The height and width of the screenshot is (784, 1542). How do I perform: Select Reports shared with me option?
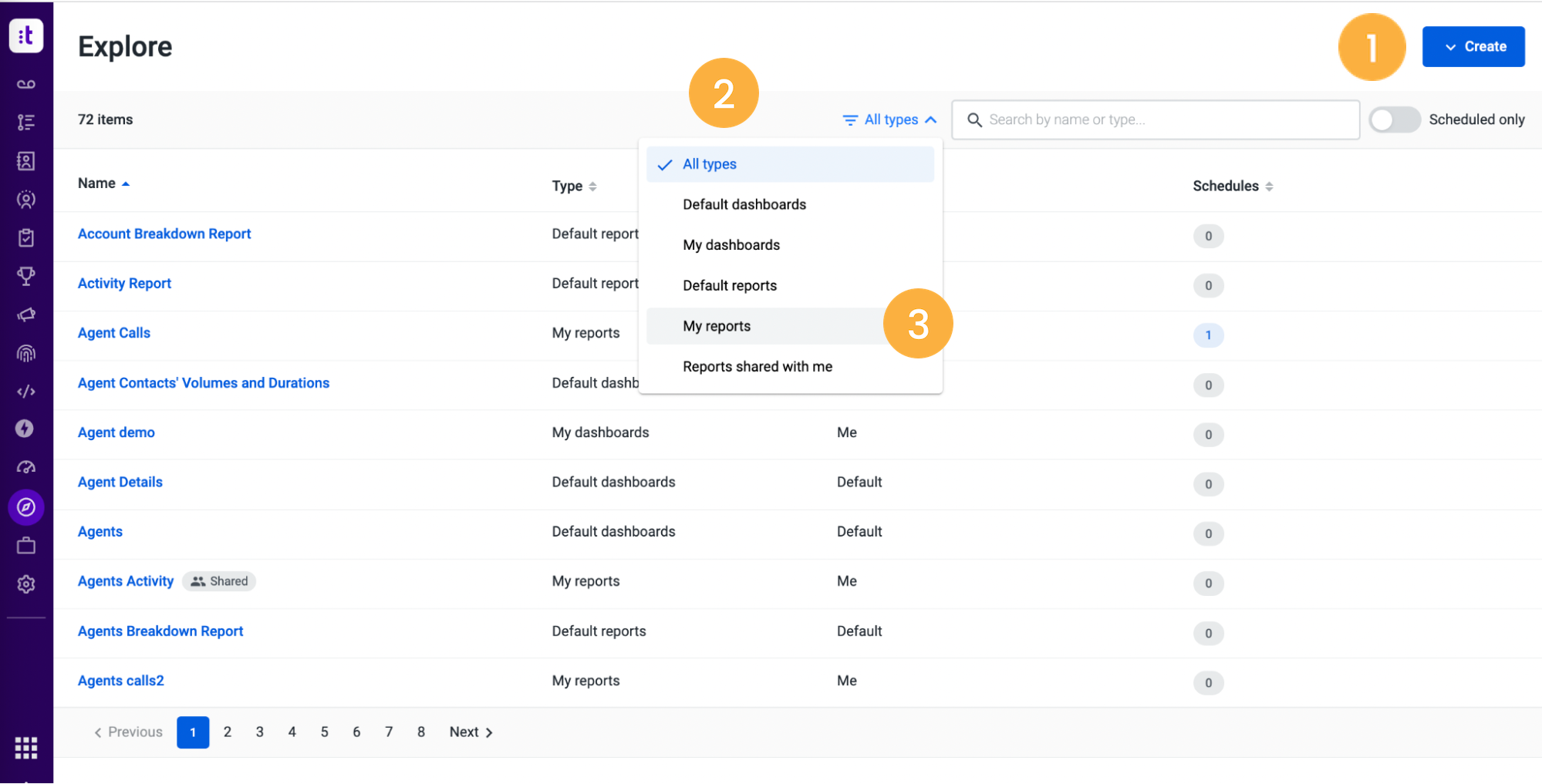click(790, 367)
